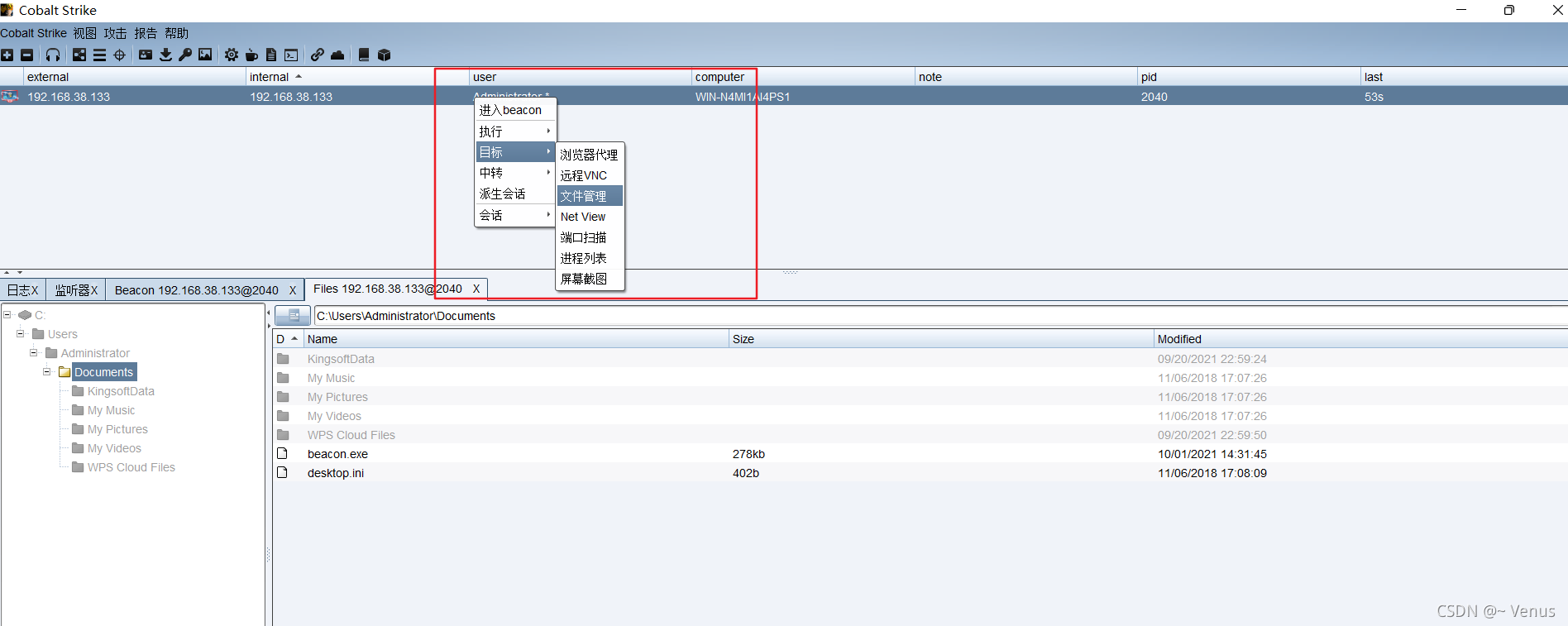Click the plus connect toolbar icon
Viewport: 1568px width, 626px height.
[x=7, y=55]
